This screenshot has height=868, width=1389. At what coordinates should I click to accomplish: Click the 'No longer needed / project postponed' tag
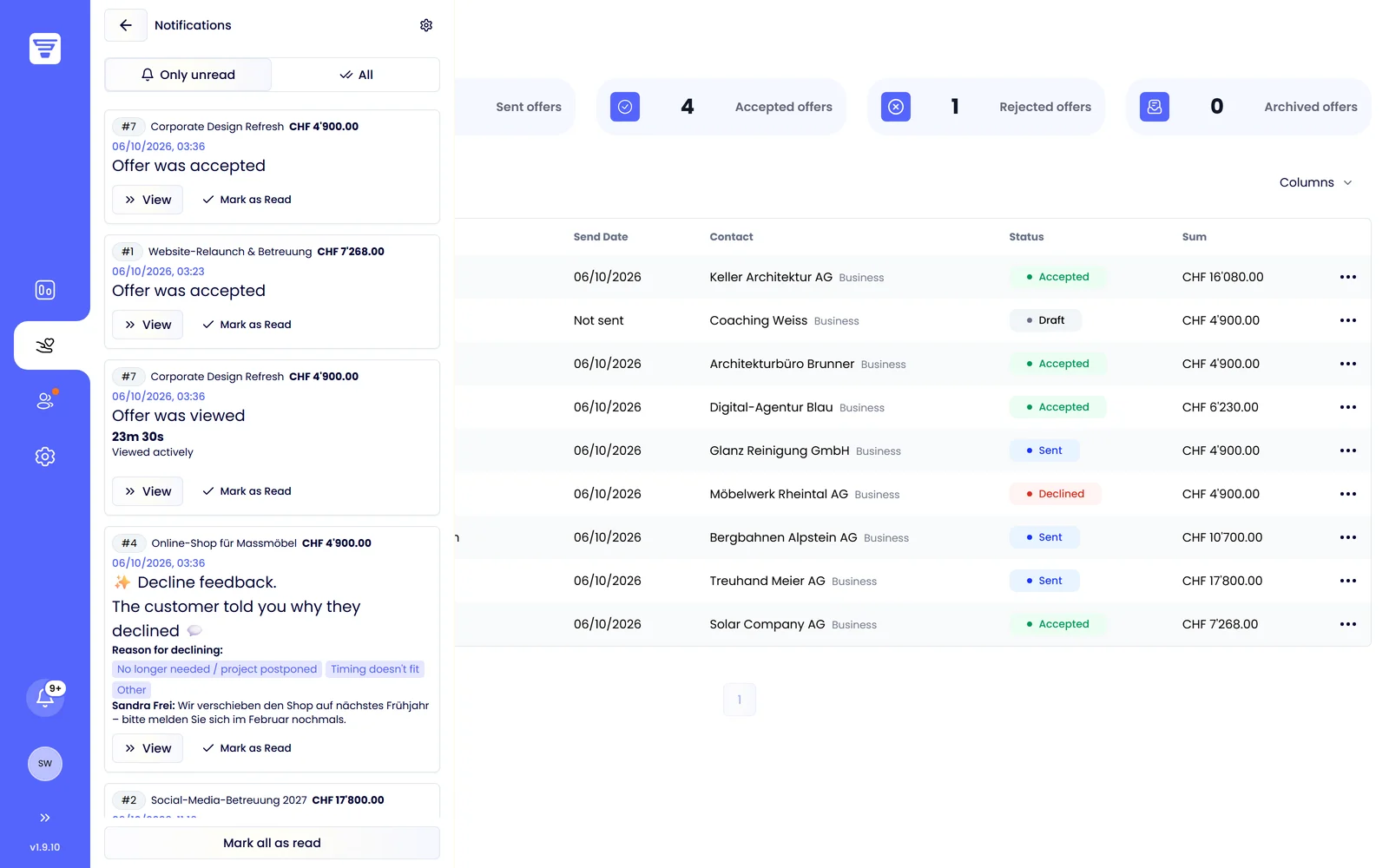tap(217, 669)
